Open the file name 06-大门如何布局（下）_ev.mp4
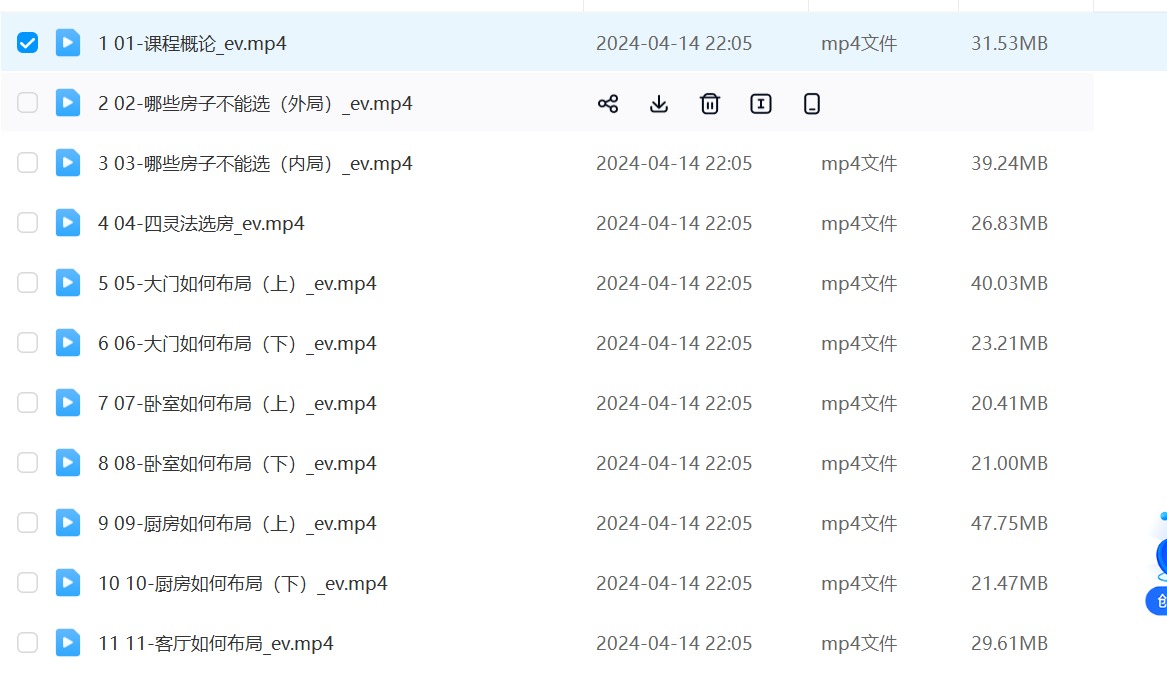 tap(237, 344)
